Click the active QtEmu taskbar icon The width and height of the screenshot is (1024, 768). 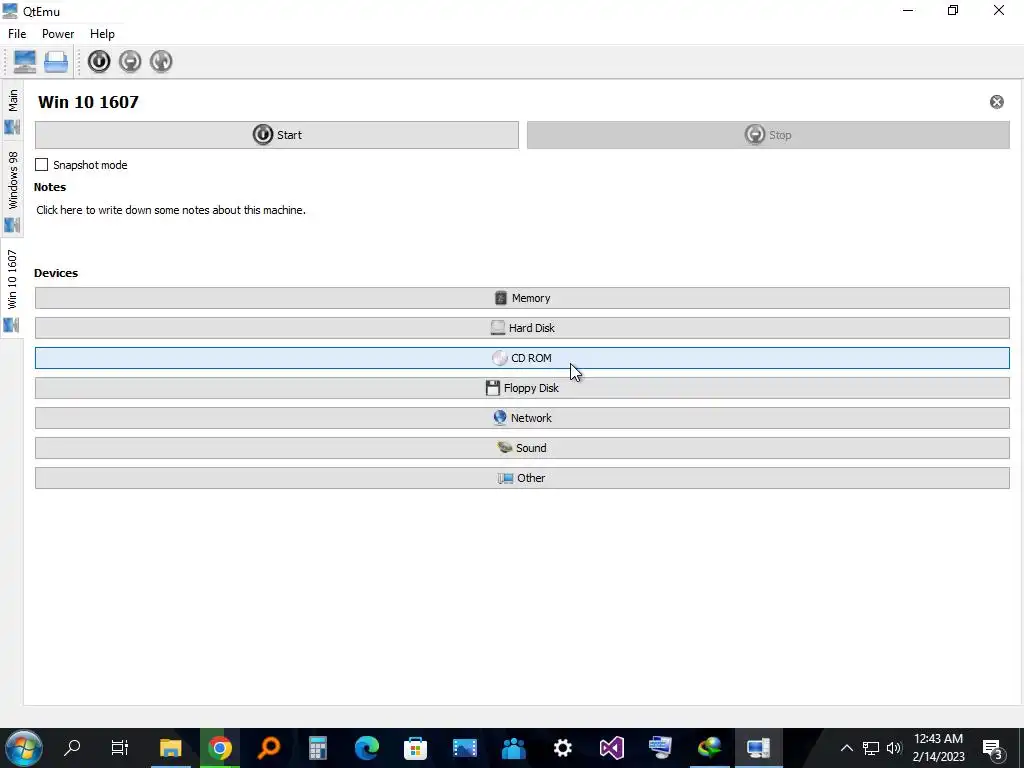pyautogui.click(x=758, y=748)
